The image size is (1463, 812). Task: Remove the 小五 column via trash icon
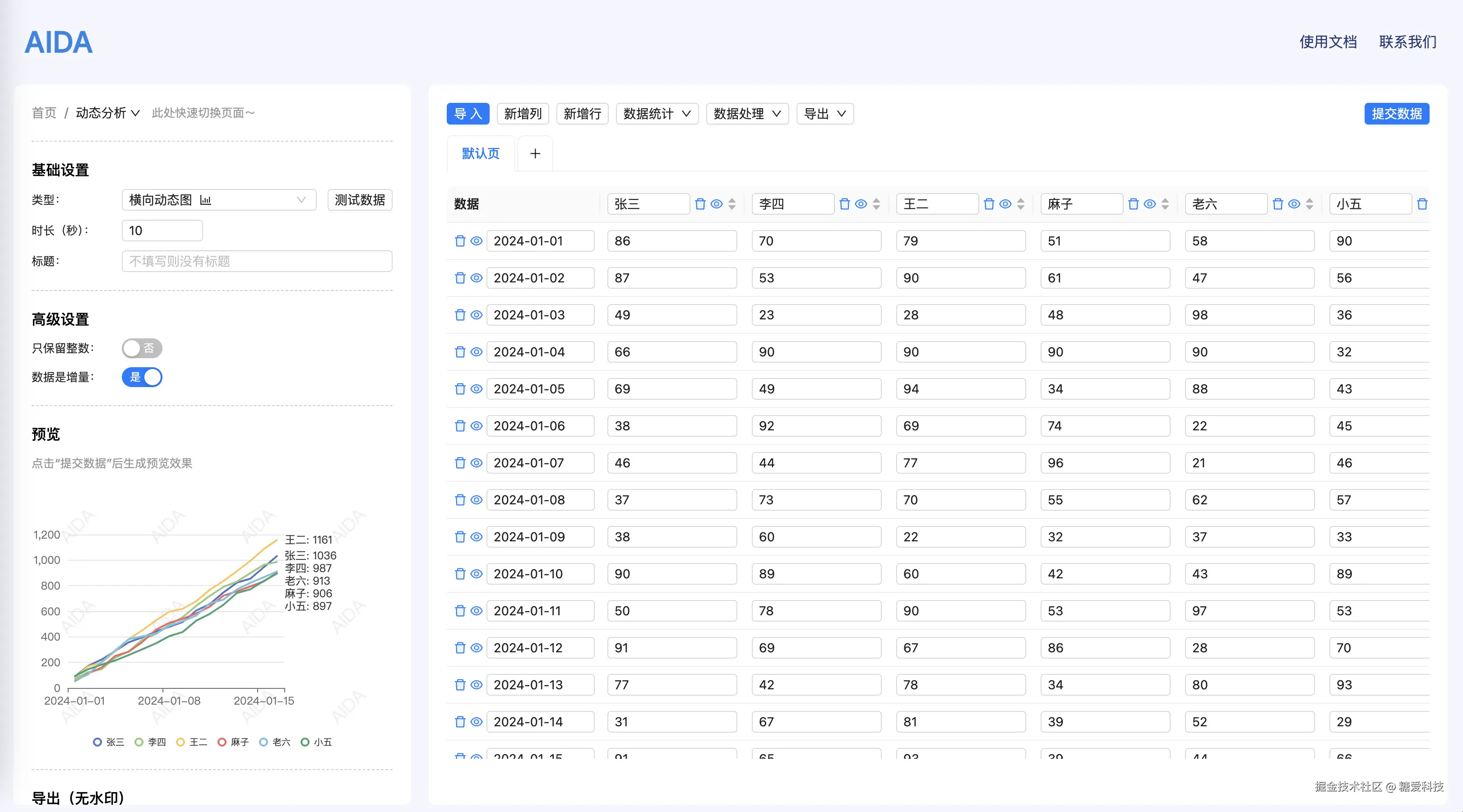coord(1422,204)
